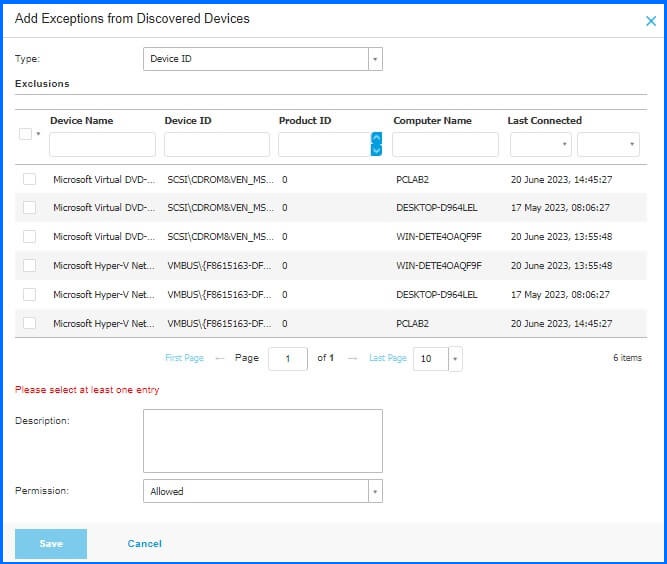Click the Save button
This screenshot has width=667, height=564.
tap(51, 544)
